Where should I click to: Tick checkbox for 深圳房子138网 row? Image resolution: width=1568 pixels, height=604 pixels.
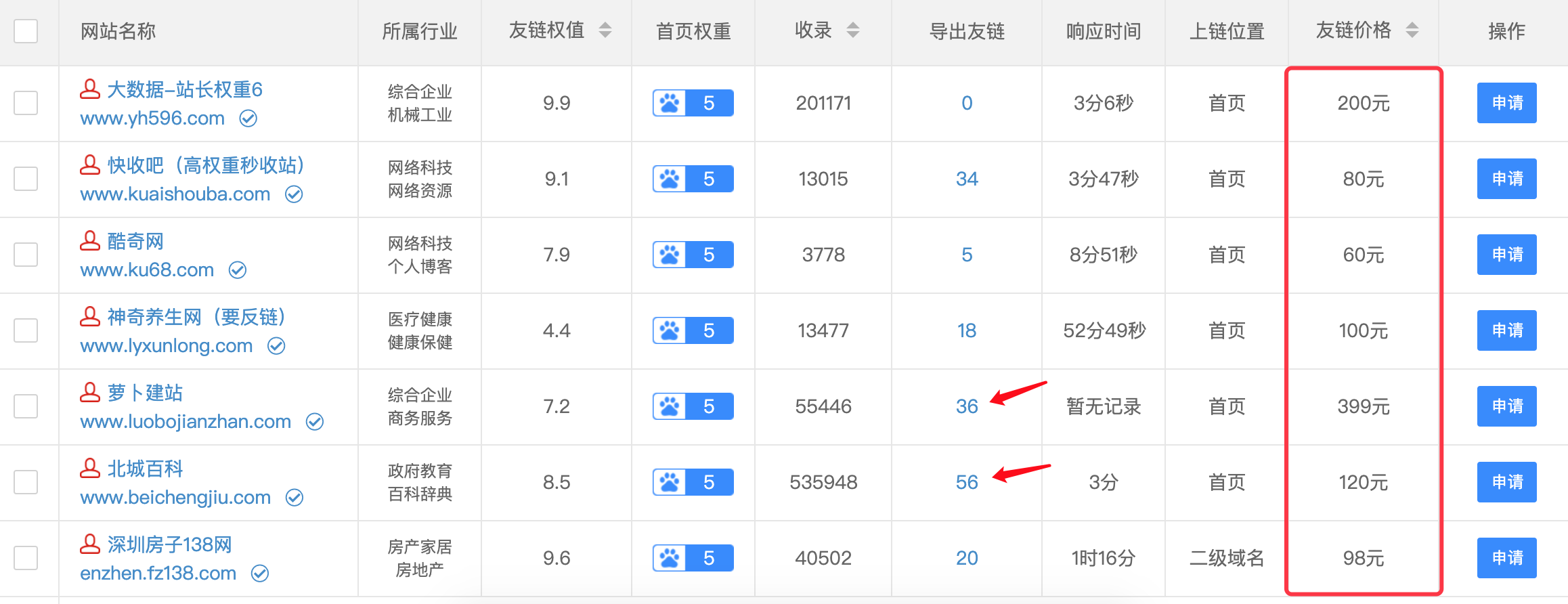tap(26, 558)
